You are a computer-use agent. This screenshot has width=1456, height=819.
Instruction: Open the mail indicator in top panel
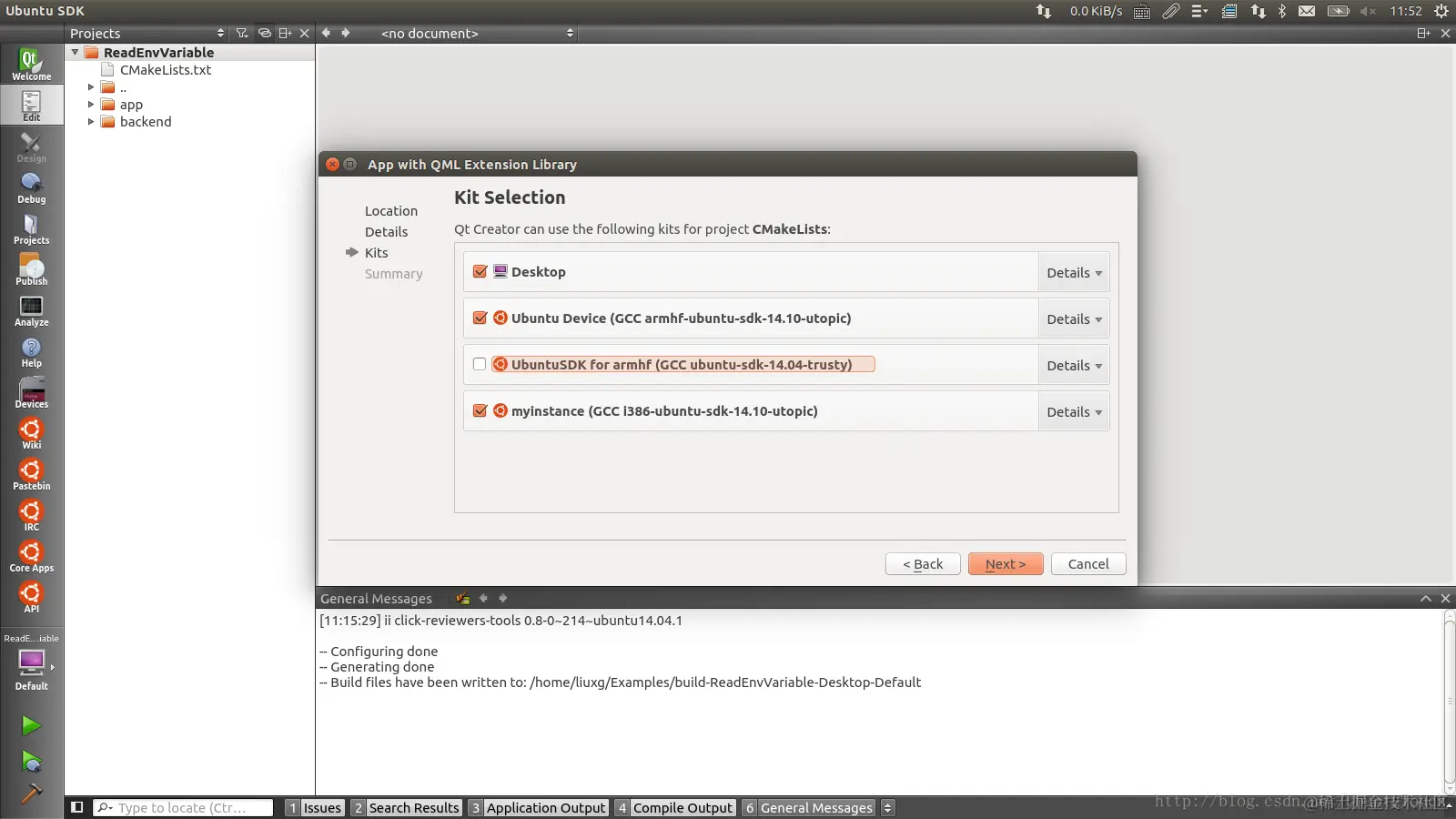(1307, 11)
